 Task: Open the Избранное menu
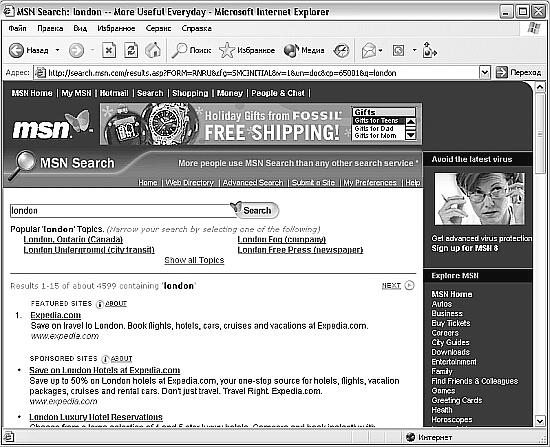tap(116, 28)
